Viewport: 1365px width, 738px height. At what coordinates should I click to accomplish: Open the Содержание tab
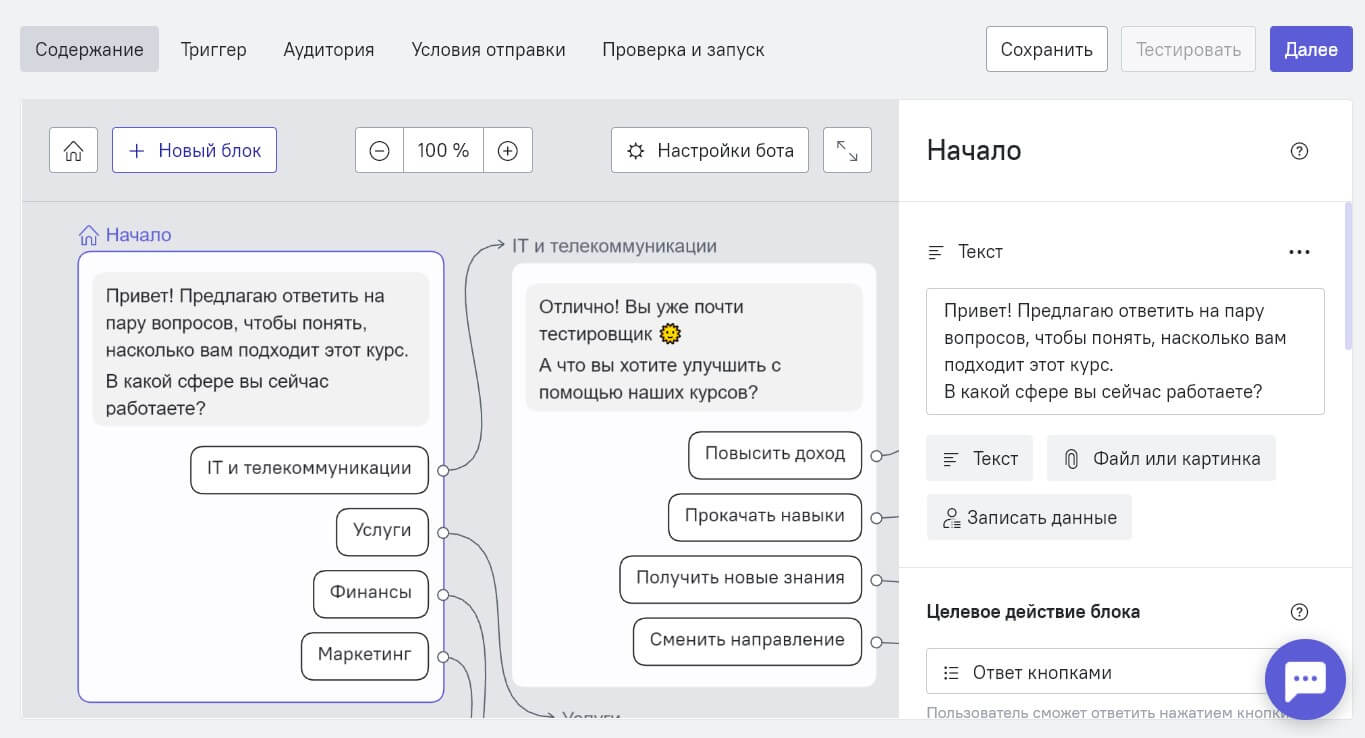(x=89, y=49)
